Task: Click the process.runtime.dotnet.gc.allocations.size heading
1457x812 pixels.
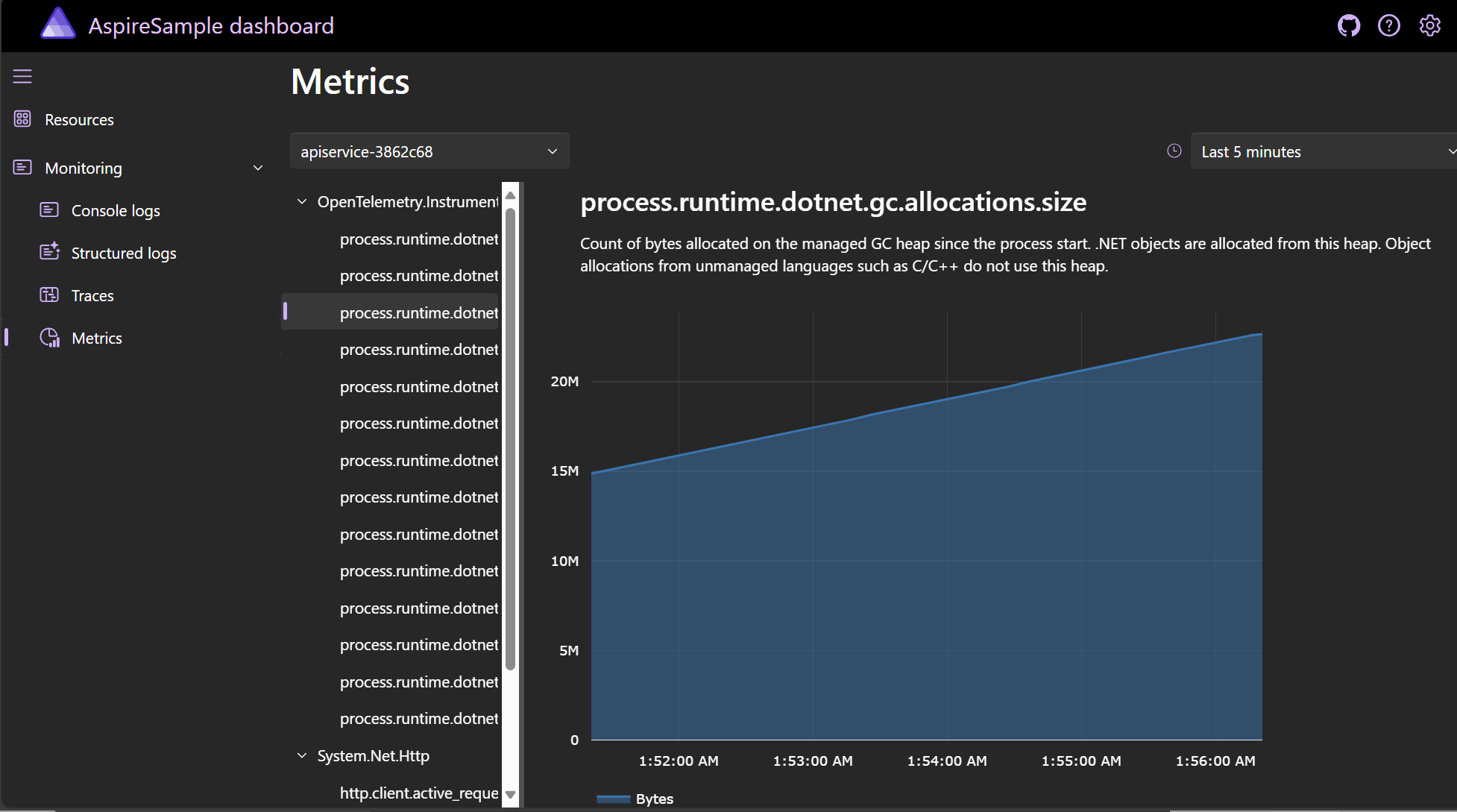Action: click(834, 202)
